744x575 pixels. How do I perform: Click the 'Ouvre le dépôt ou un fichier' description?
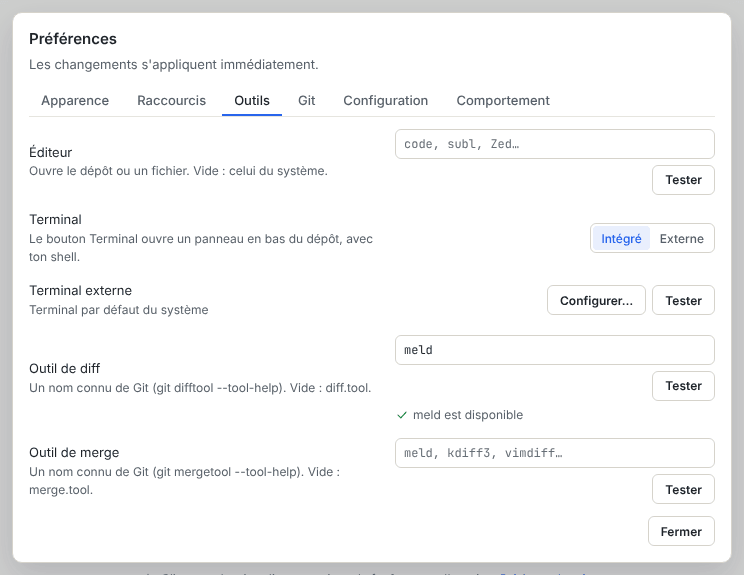178,171
